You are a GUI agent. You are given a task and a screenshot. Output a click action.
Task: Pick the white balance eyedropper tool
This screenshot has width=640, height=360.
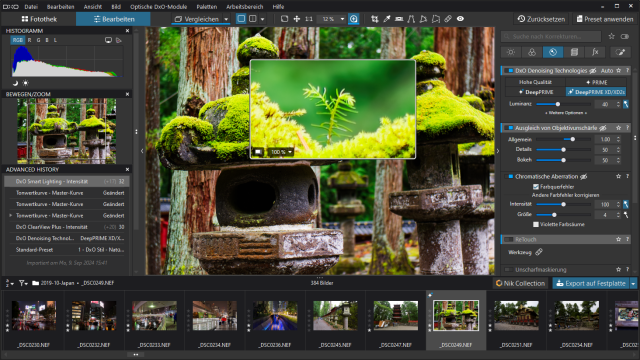tap(387, 19)
